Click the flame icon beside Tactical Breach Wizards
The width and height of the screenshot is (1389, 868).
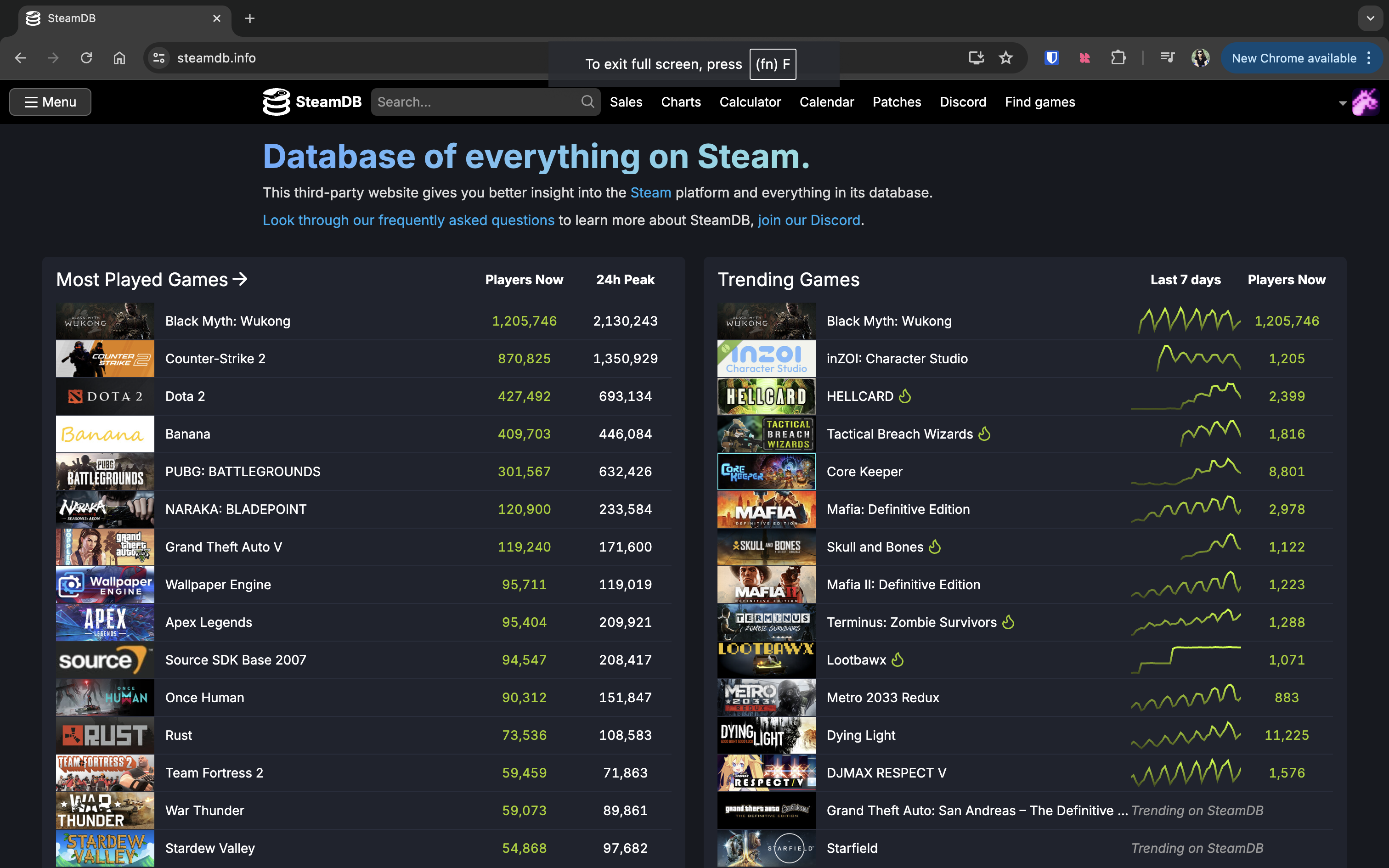(x=984, y=434)
